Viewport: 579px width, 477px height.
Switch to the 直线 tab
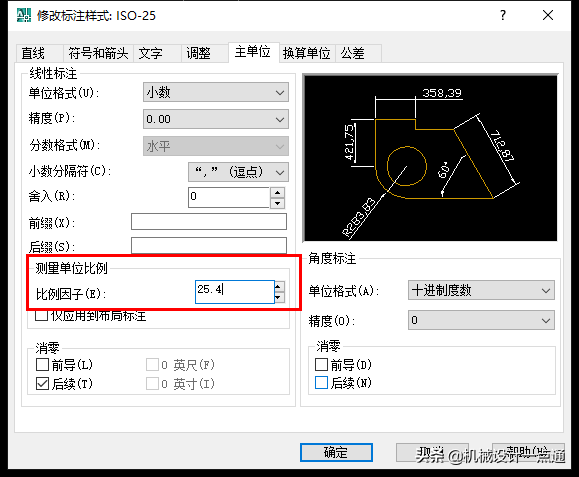pyautogui.click(x=40, y=54)
